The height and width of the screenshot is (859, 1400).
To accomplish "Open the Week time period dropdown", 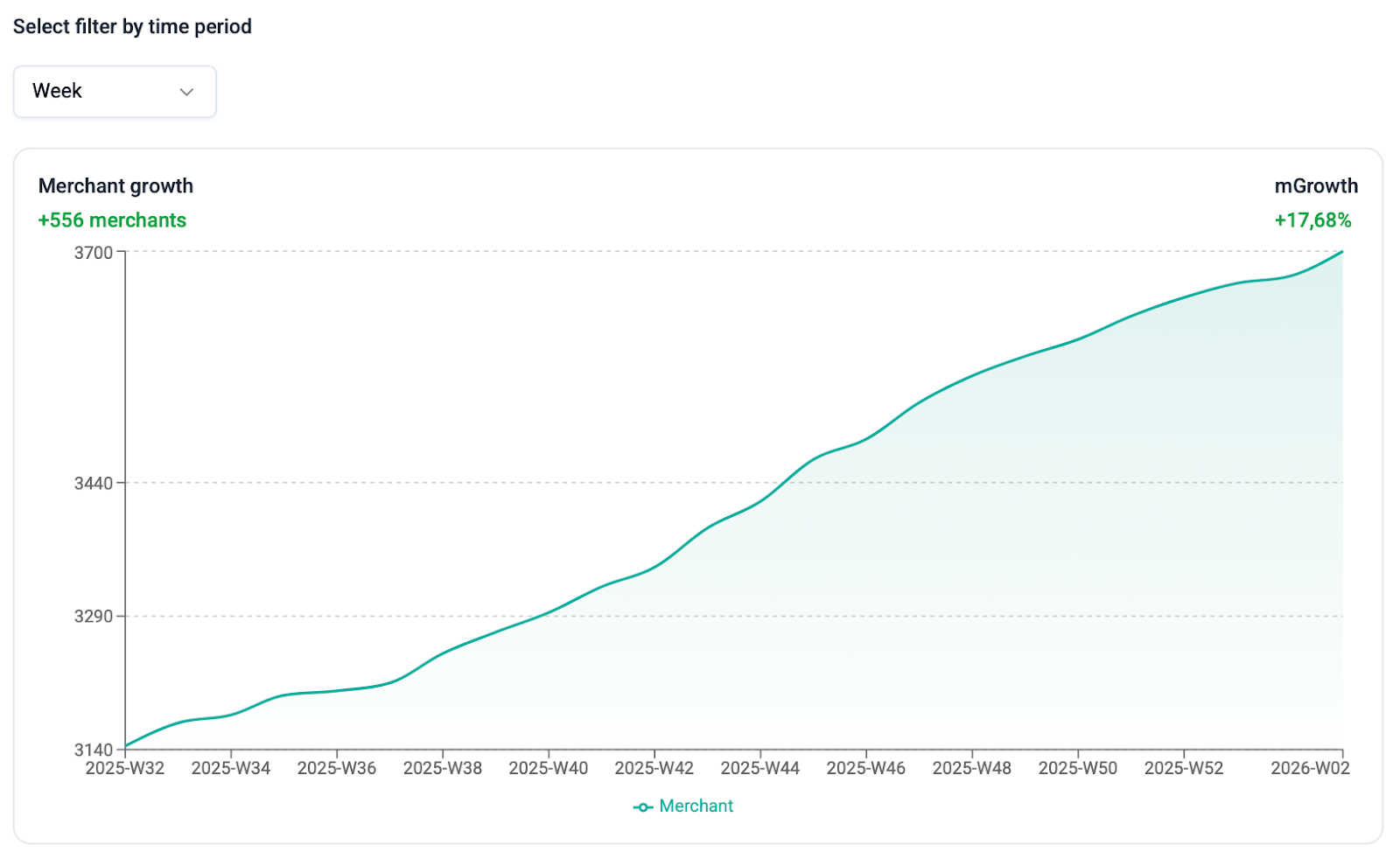I will click(x=114, y=92).
